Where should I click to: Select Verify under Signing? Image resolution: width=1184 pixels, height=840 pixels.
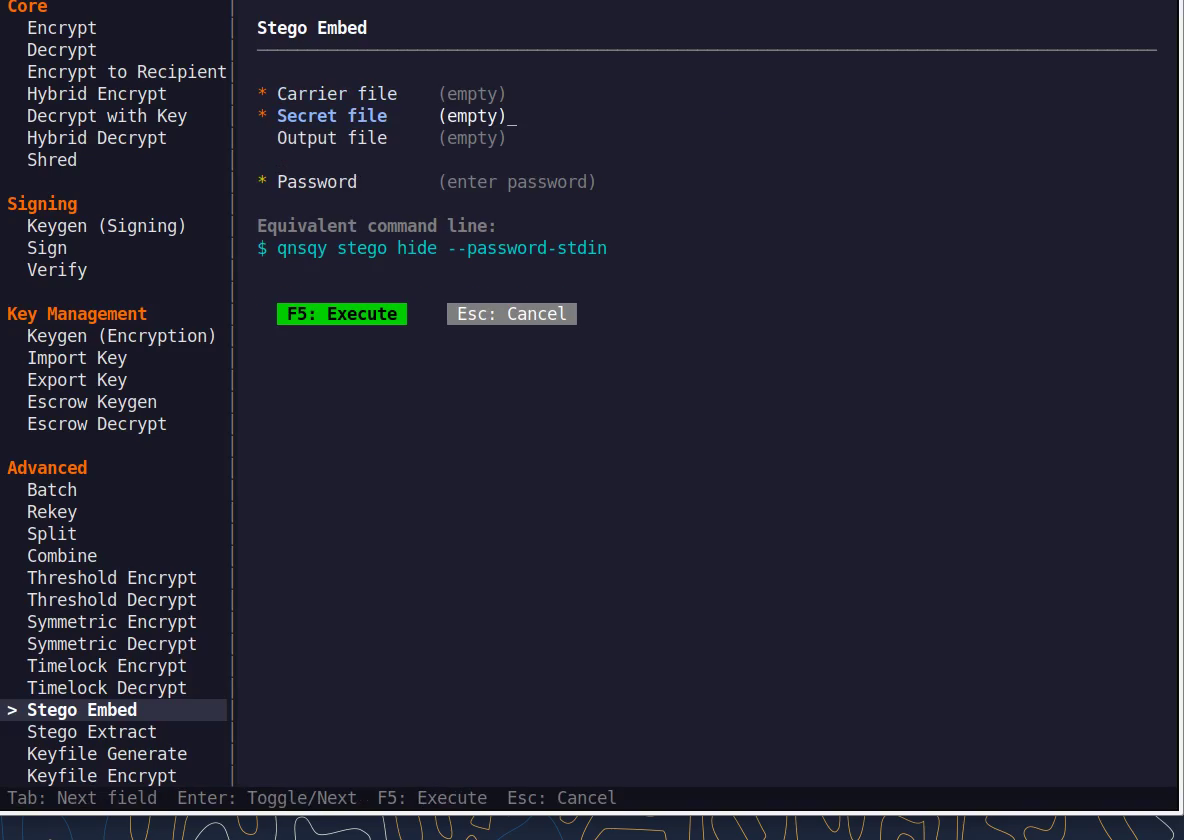57,270
